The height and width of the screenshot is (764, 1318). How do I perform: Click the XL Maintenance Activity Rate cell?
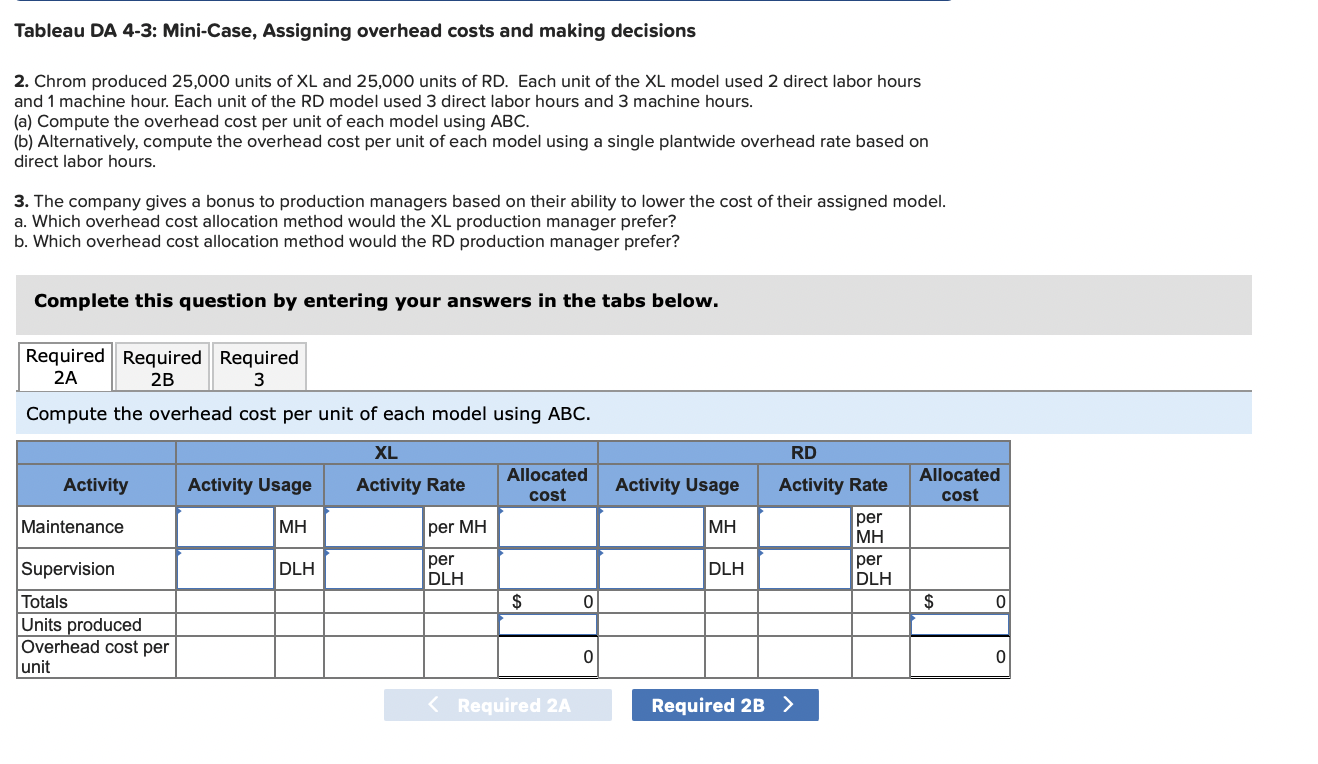[x=372, y=526]
